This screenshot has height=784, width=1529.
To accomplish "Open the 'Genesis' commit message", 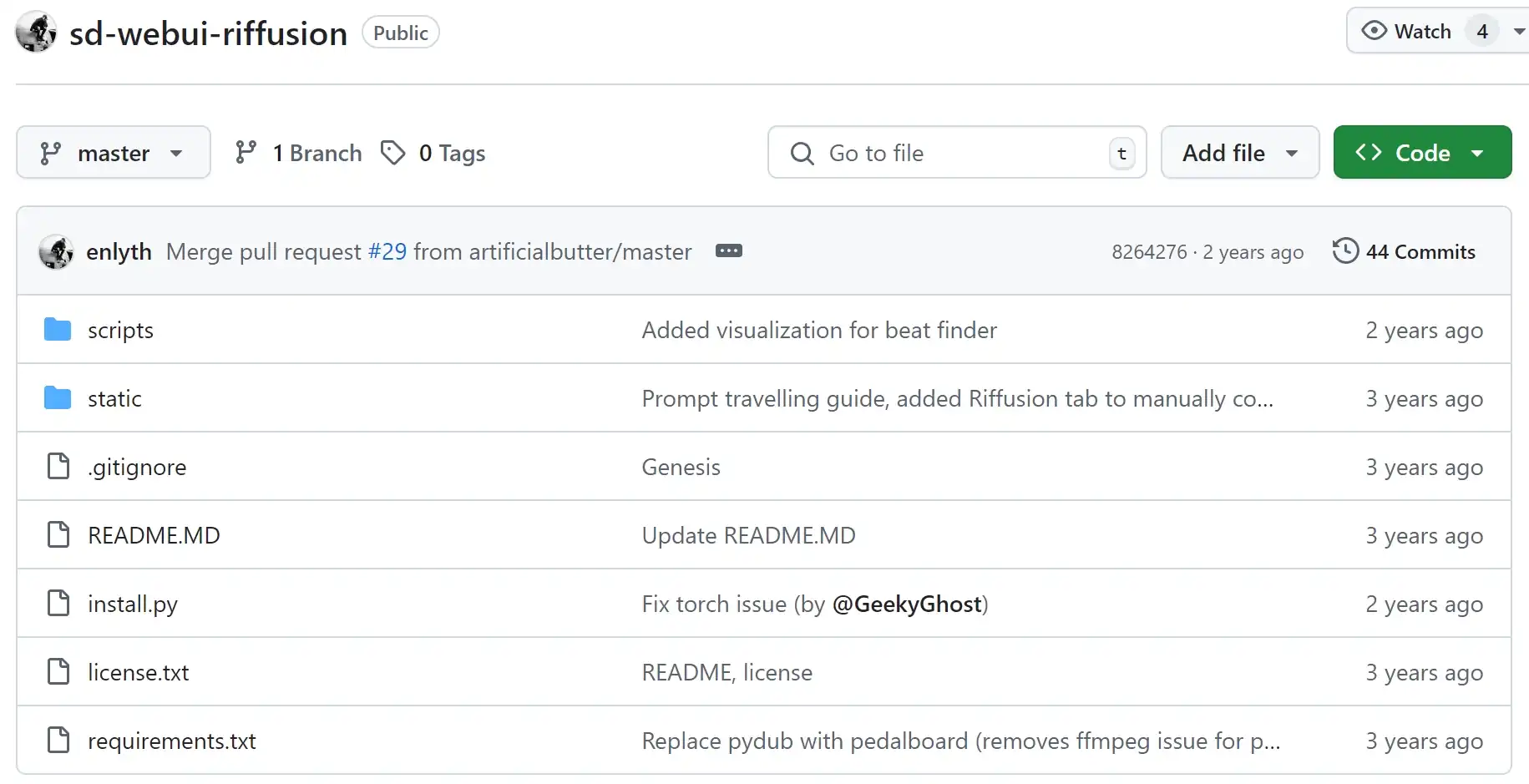I will pyautogui.click(x=681, y=467).
